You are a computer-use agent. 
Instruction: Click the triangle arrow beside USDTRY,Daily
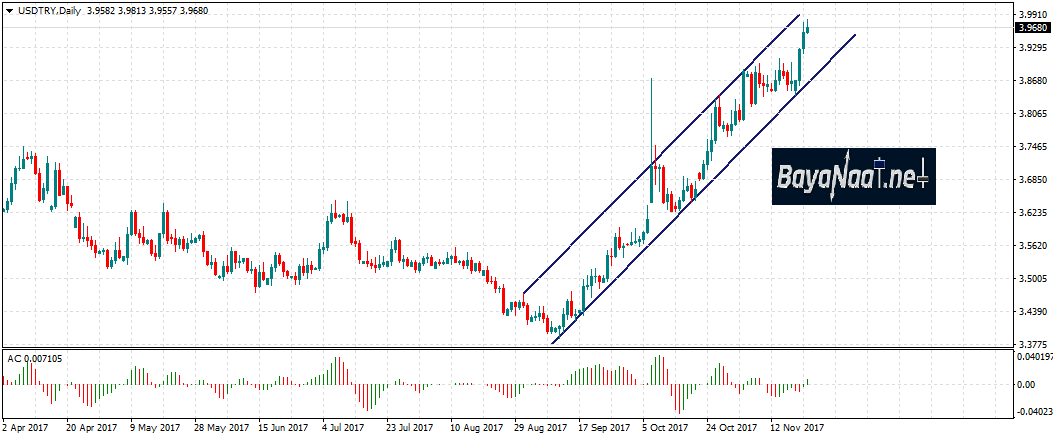click(x=8, y=11)
